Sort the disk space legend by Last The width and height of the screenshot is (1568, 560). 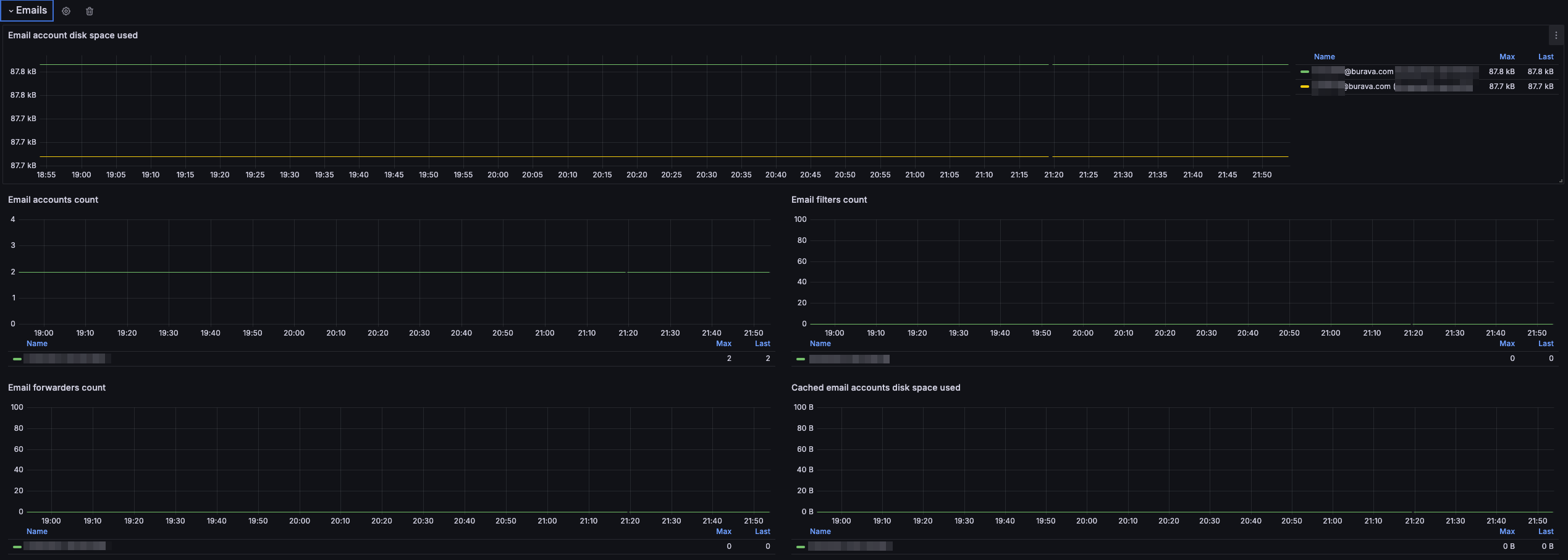[x=1546, y=57]
